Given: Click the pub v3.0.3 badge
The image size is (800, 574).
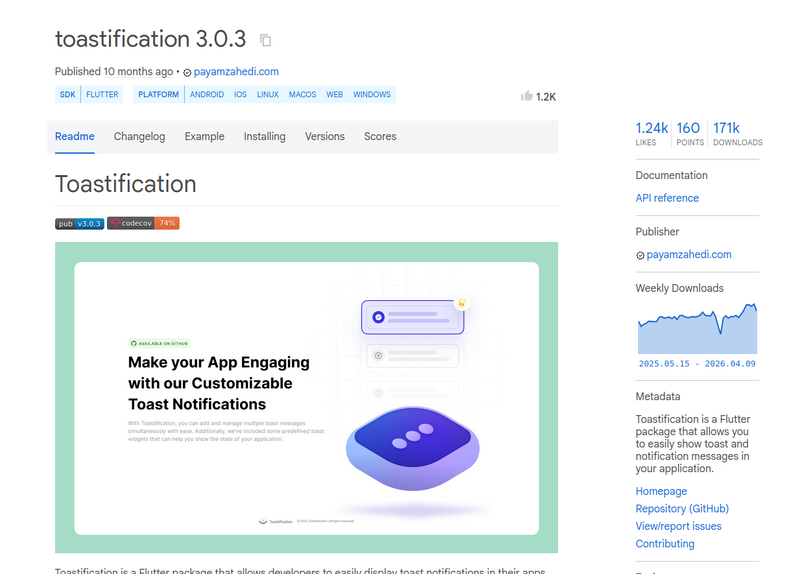Looking at the screenshot, I should point(80,223).
